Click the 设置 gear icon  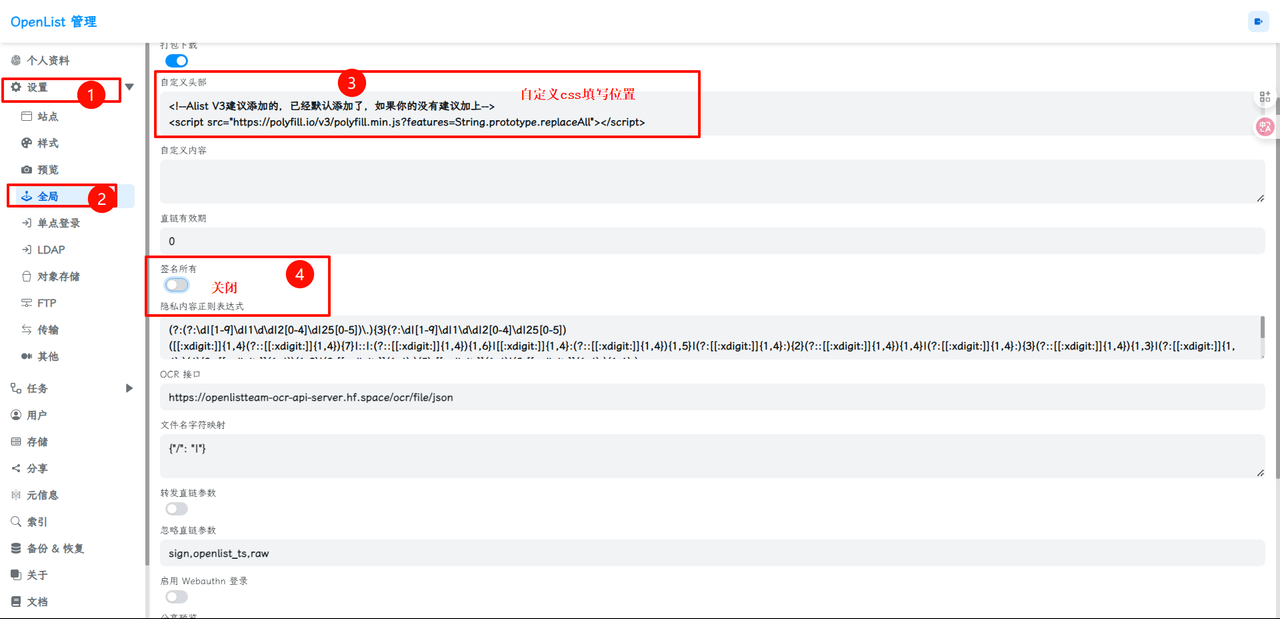click(16, 87)
